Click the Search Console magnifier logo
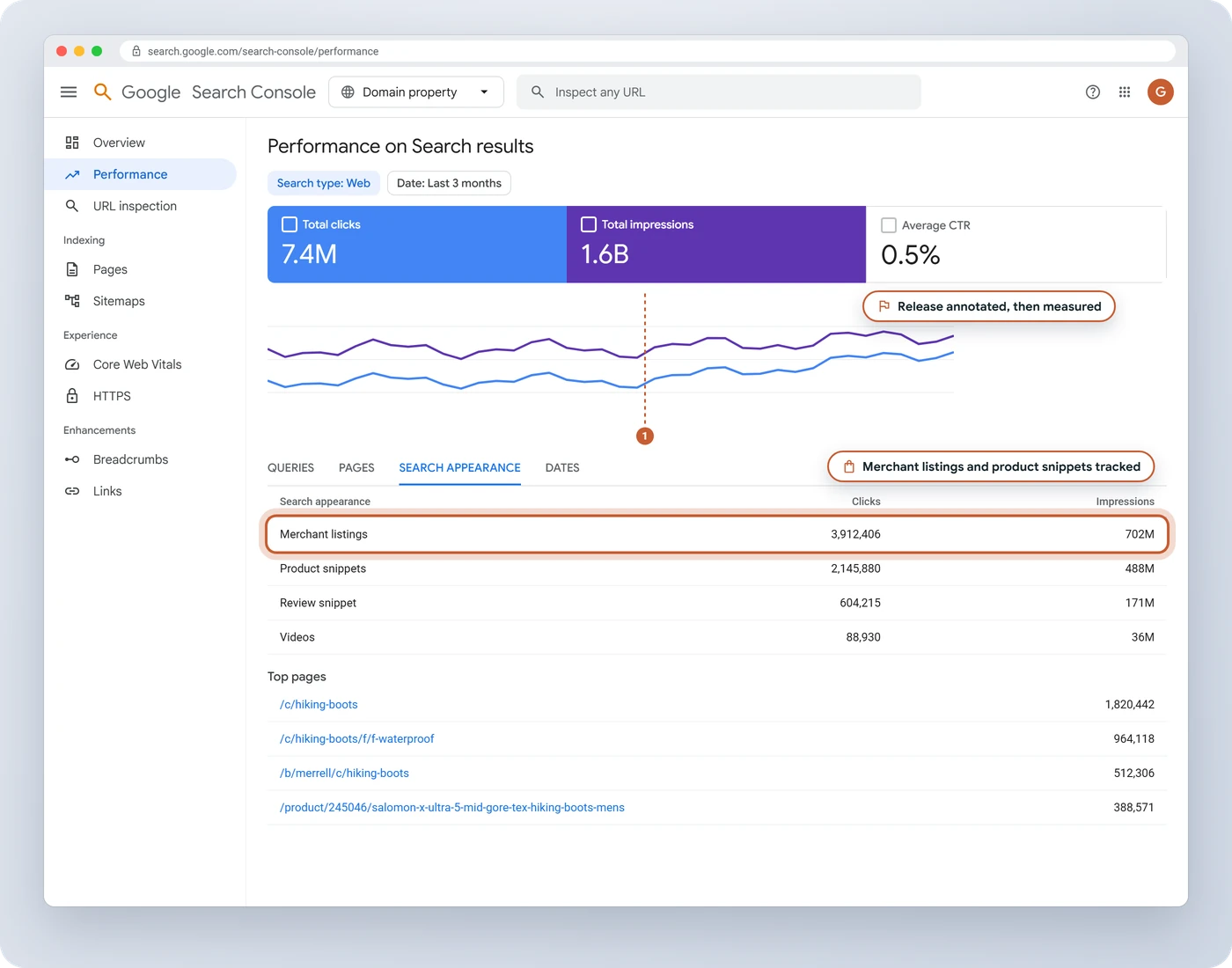The image size is (1232, 968). (103, 92)
